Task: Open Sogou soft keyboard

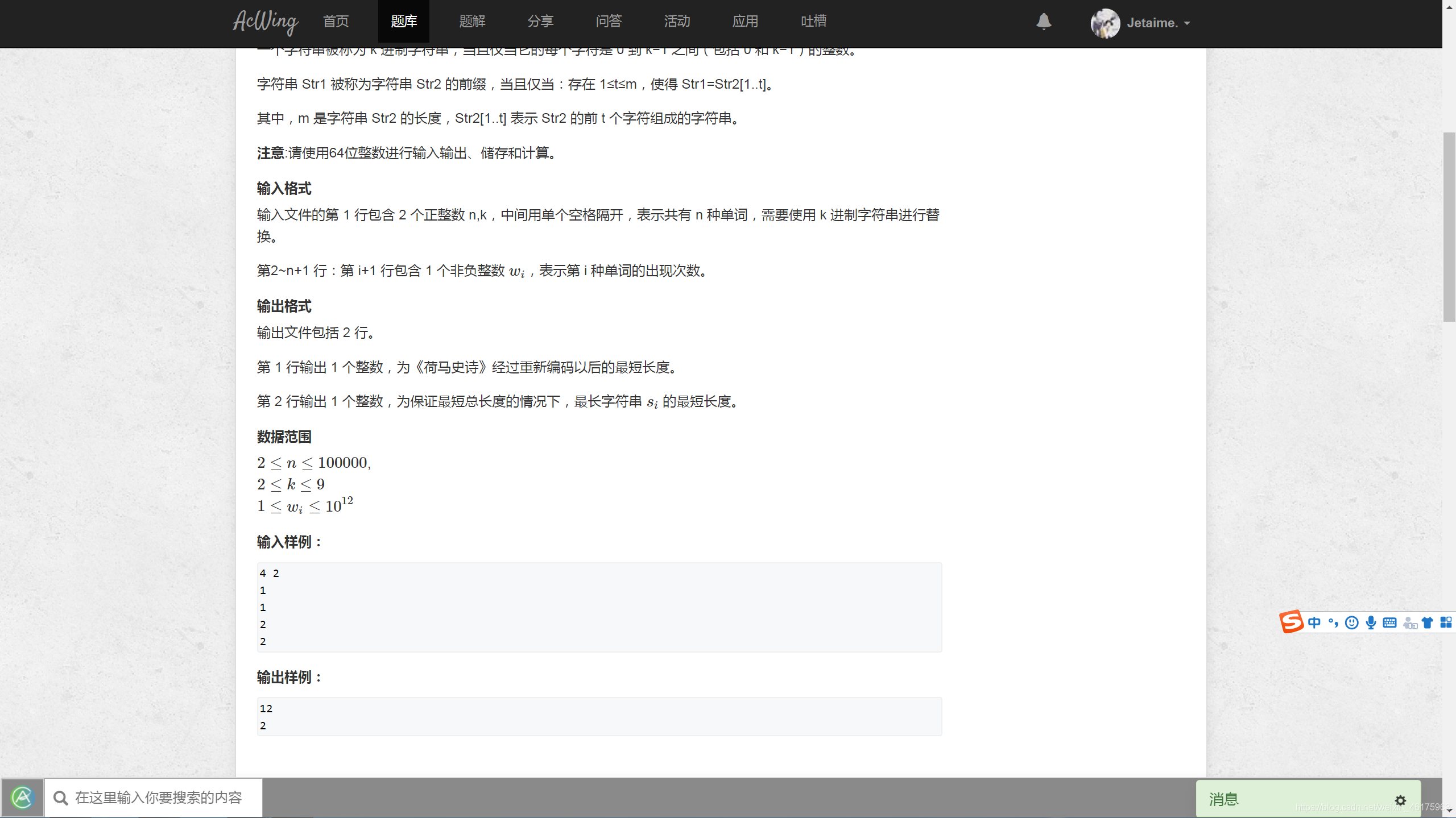Action: click(1389, 622)
